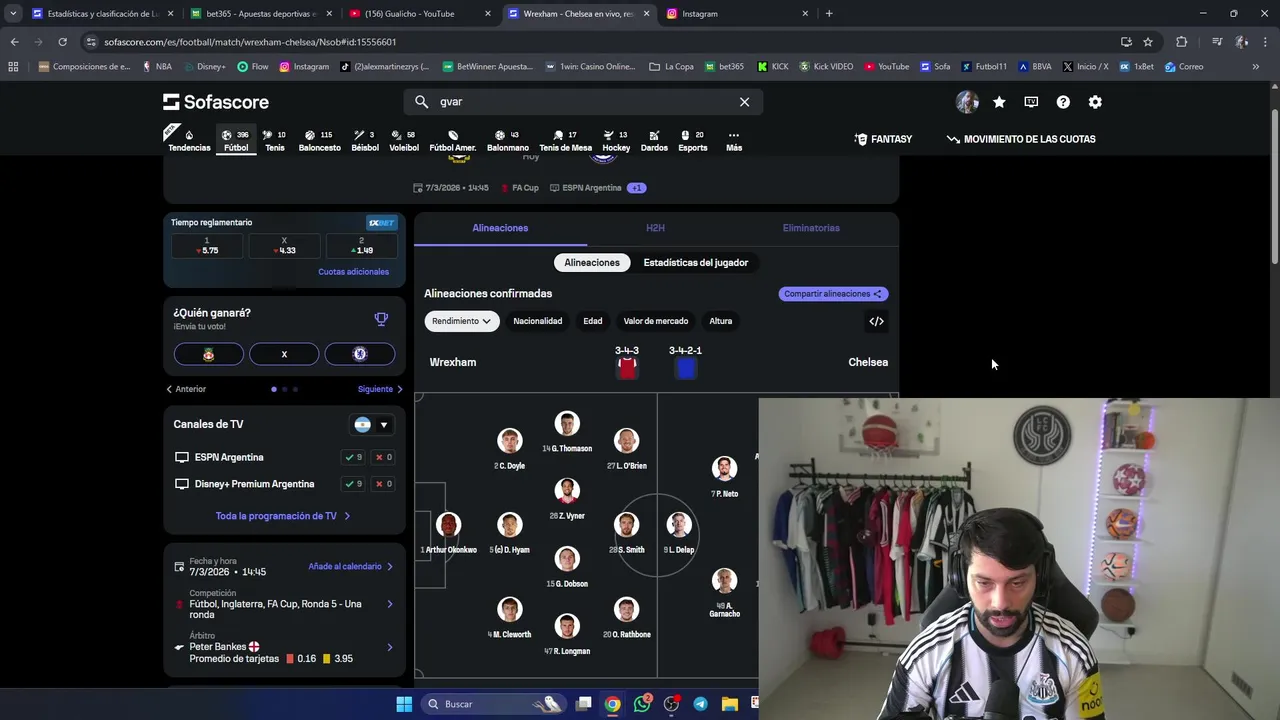Select the Tenis sport icon

click(274, 140)
